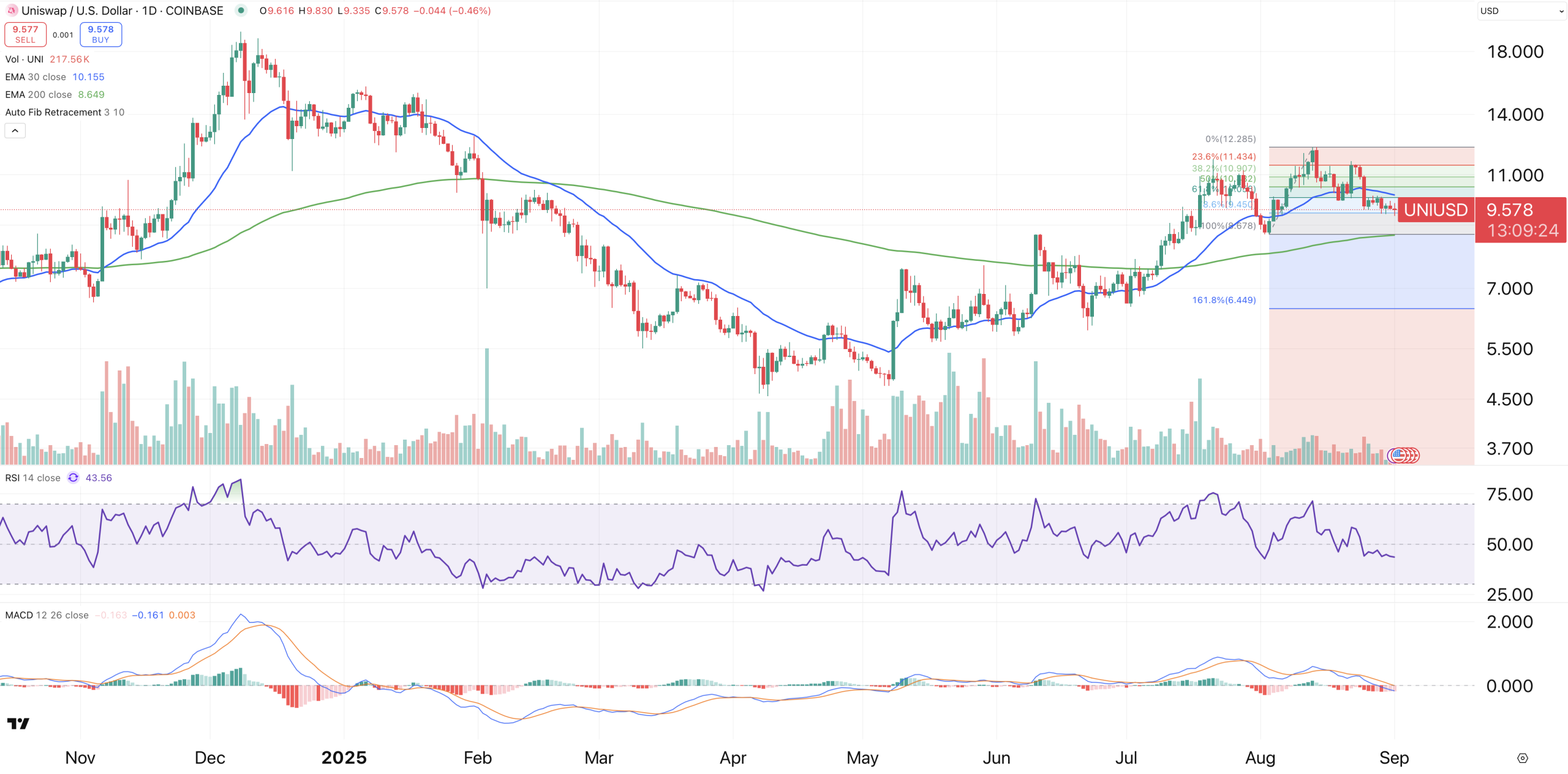Viewport: 1568px width, 774px height.
Task: Click the TradingView logo icon
Action: coord(18,724)
